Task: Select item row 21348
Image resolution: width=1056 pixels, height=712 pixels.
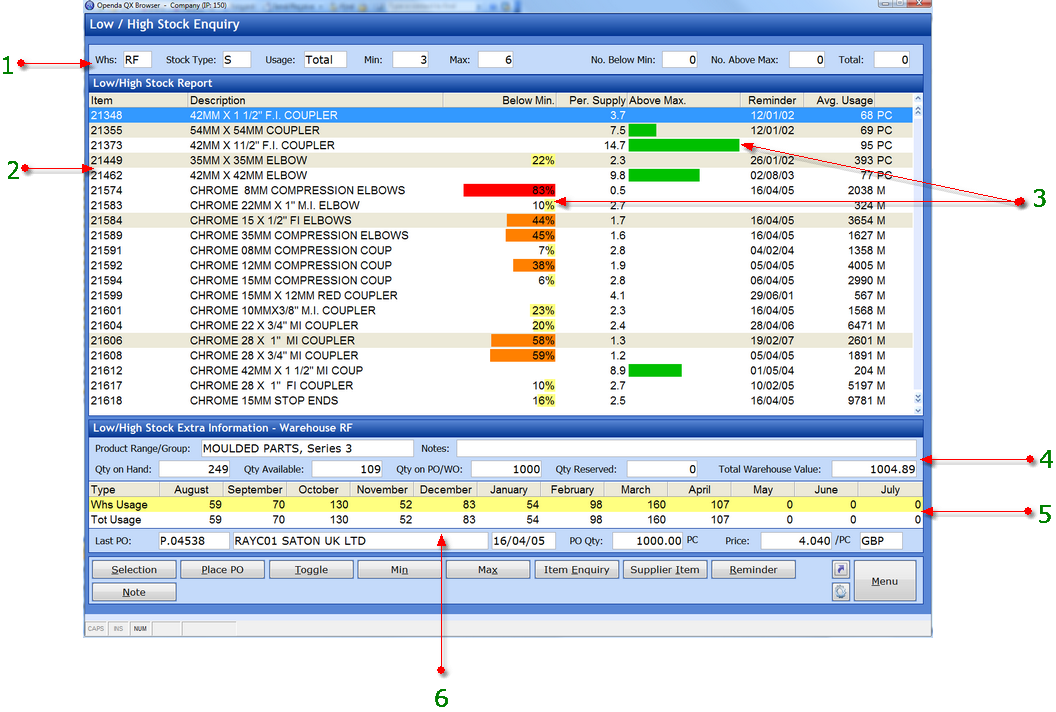Action: tap(501, 115)
